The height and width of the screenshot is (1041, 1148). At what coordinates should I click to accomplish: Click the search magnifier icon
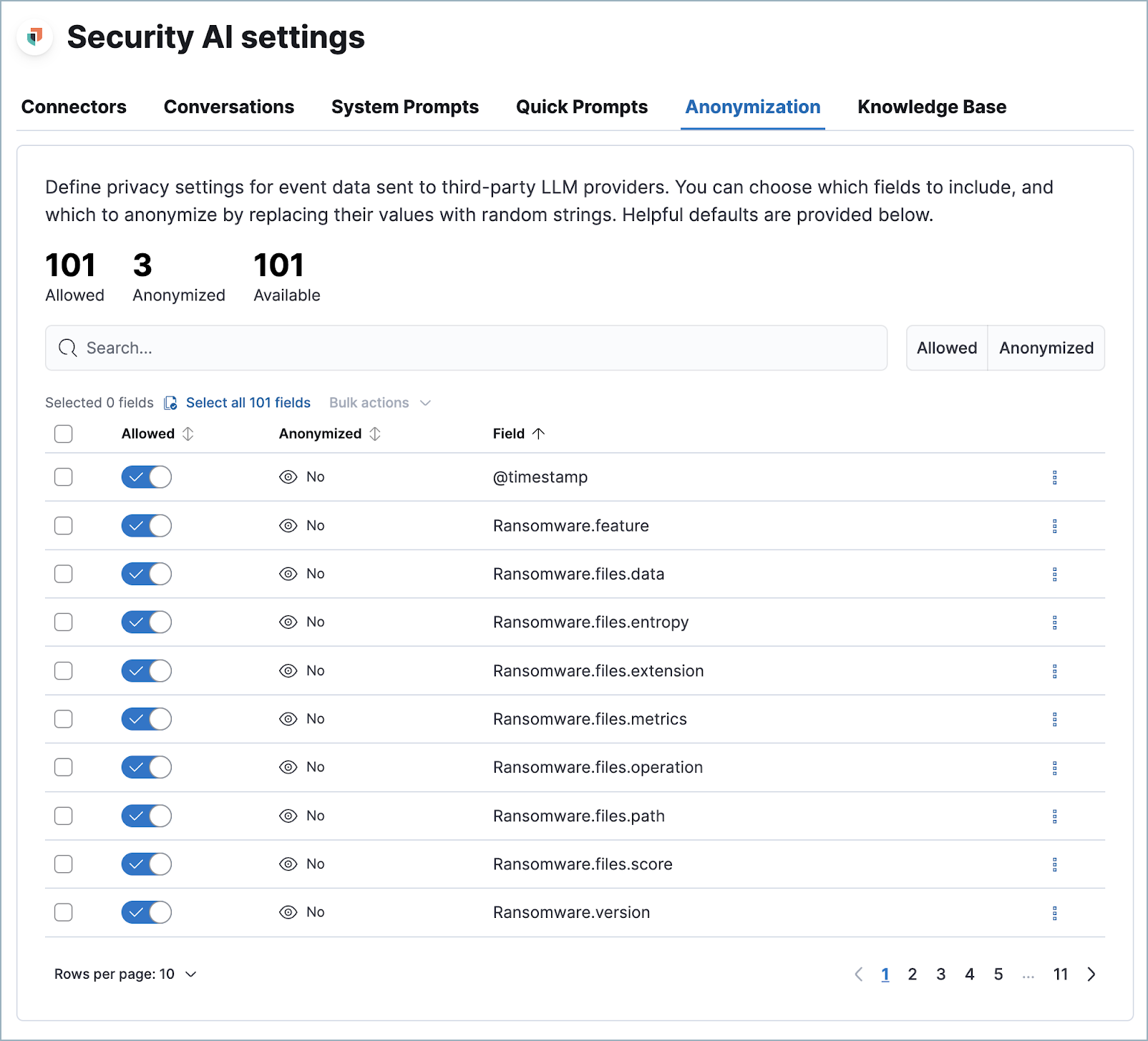[x=68, y=348]
